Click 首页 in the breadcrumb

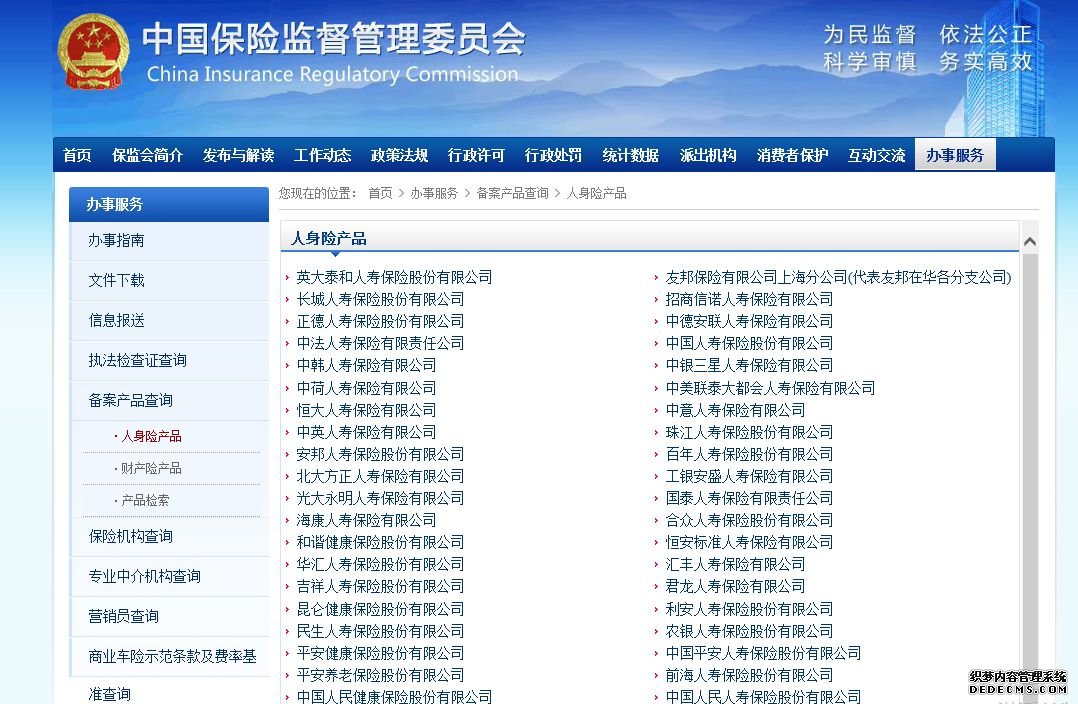tap(380, 193)
